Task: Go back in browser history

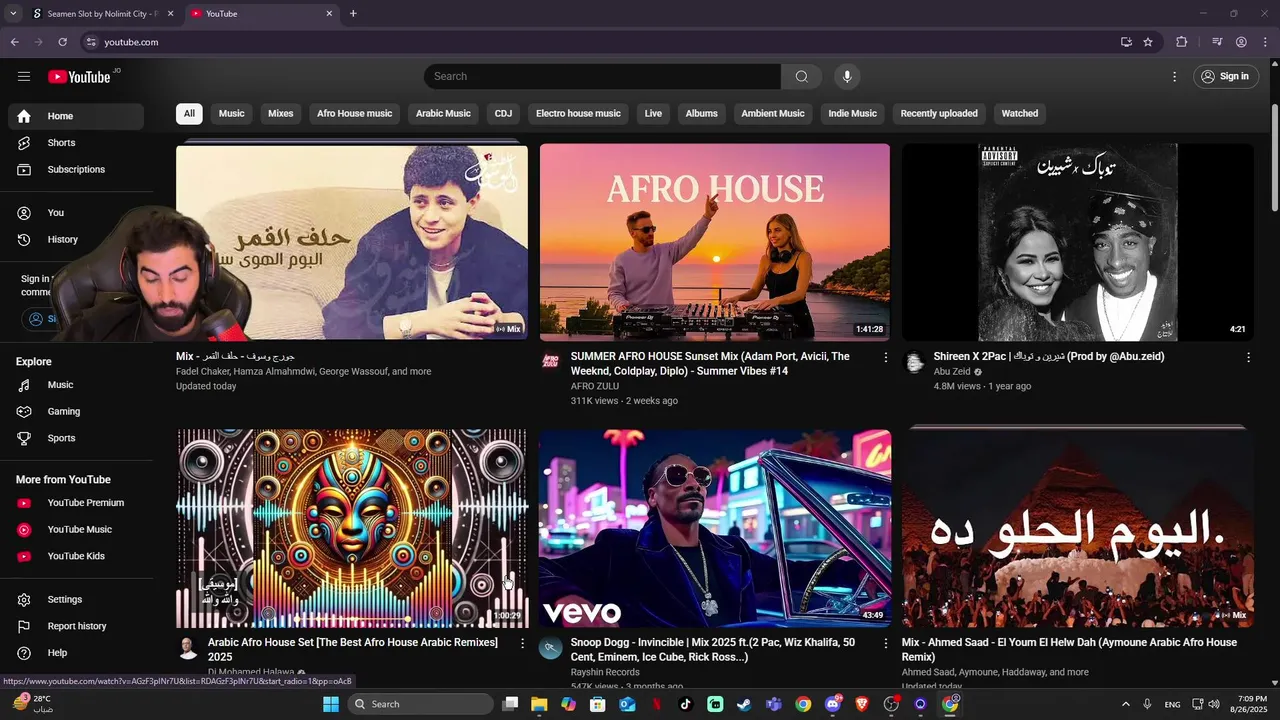Action: click(14, 42)
